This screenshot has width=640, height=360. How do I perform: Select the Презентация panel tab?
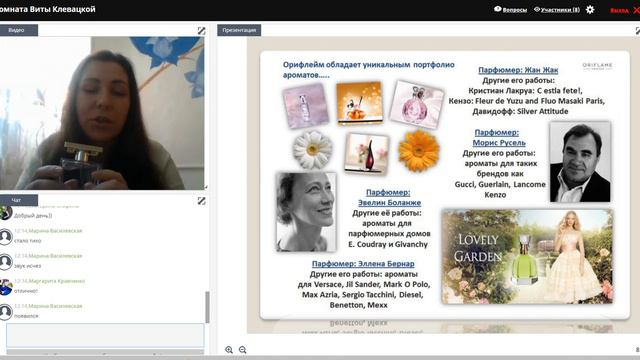pyautogui.click(x=239, y=30)
